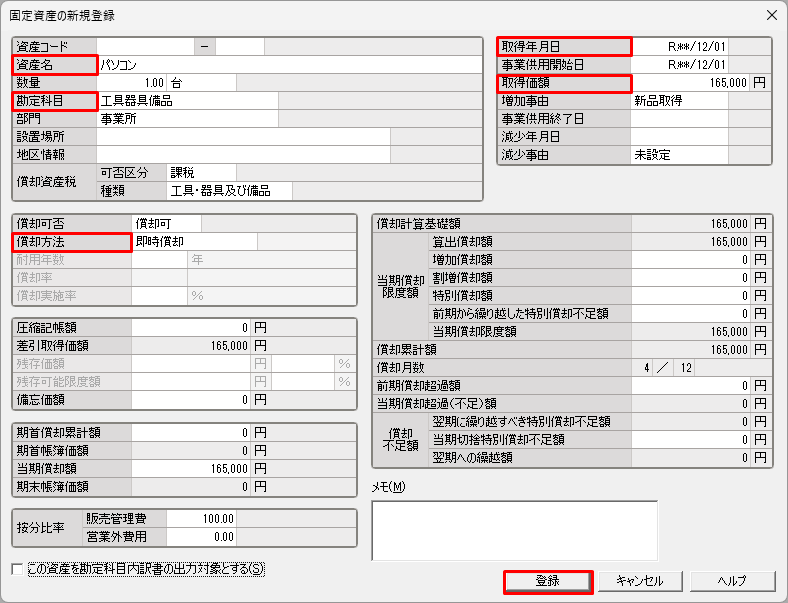The image size is (788, 603).
Task: Click the 取得年月日 date field
Action: pos(680,46)
